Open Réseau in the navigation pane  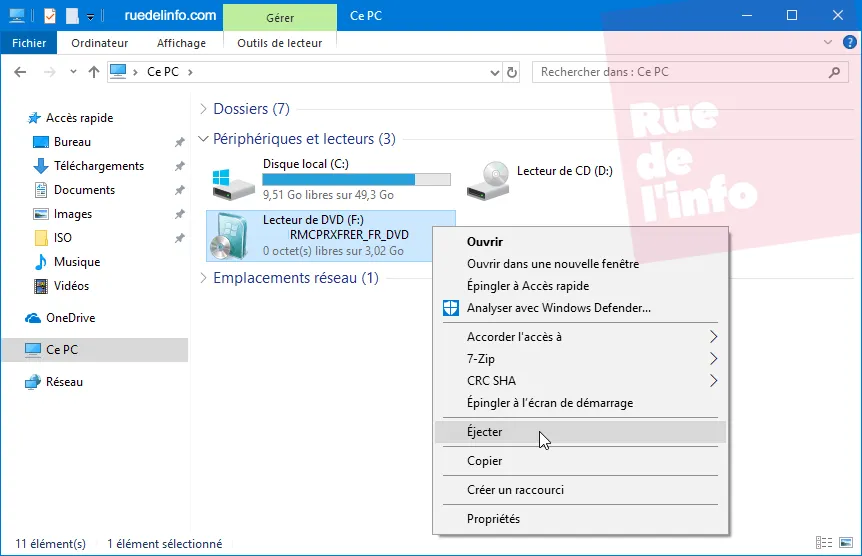[x=64, y=382]
